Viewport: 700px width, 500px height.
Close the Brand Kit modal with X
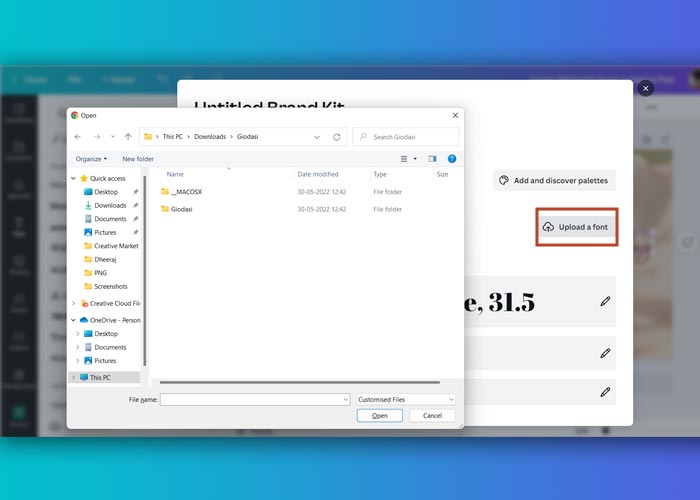[646, 88]
